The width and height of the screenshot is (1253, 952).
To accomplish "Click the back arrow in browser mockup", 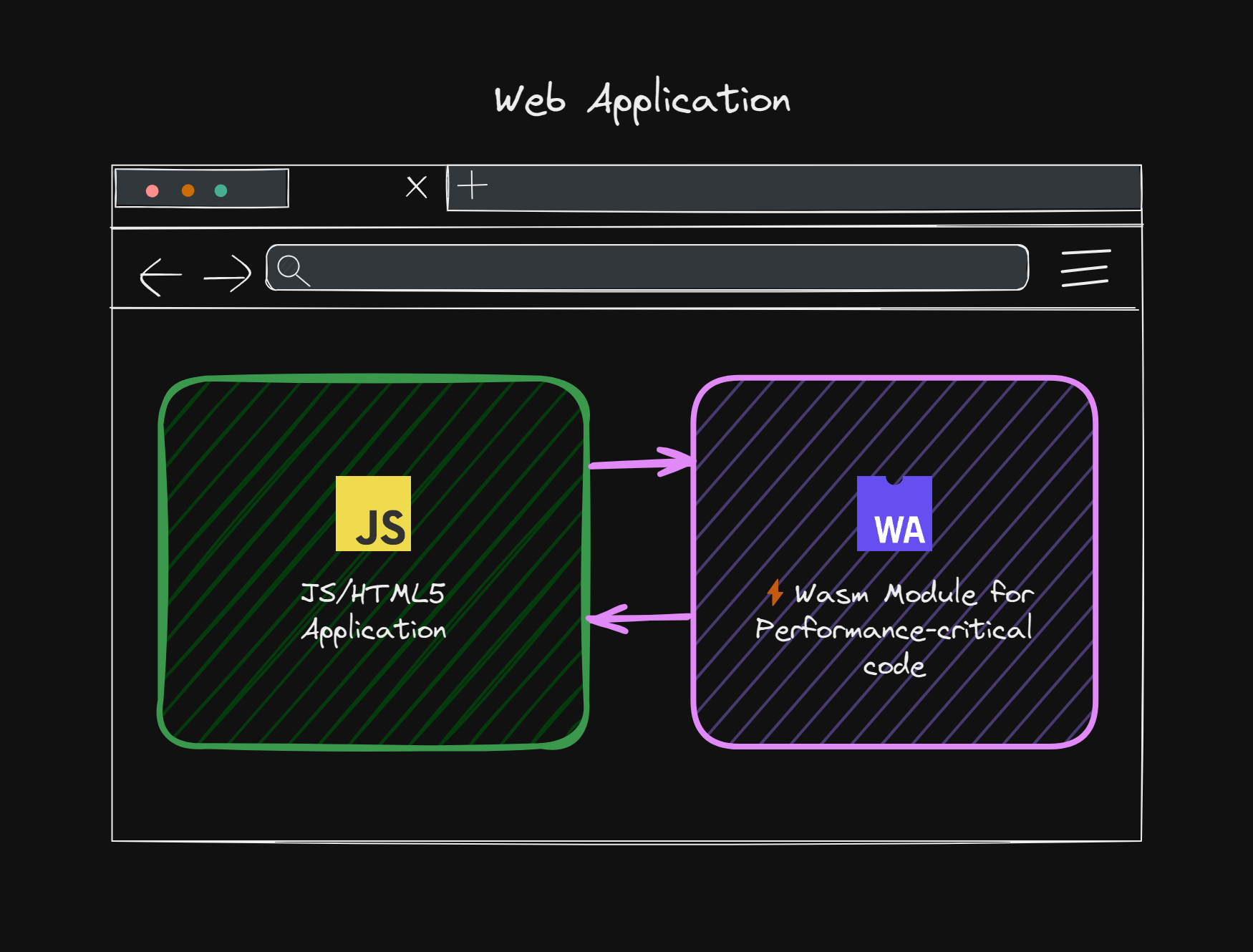I will click(x=161, y=276).
